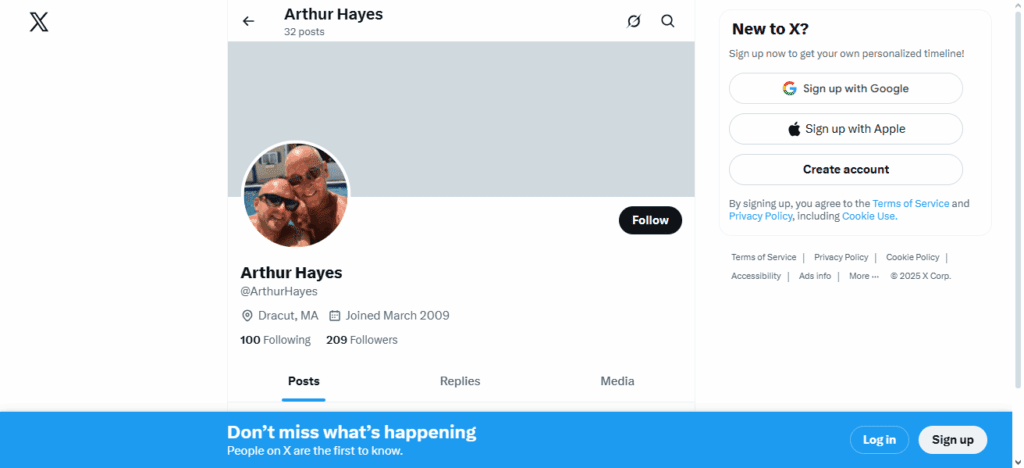The height and width of the screenshot is (468, 1024).
Task: Click the Grok icon in the profile header
Action: (633, 21)
